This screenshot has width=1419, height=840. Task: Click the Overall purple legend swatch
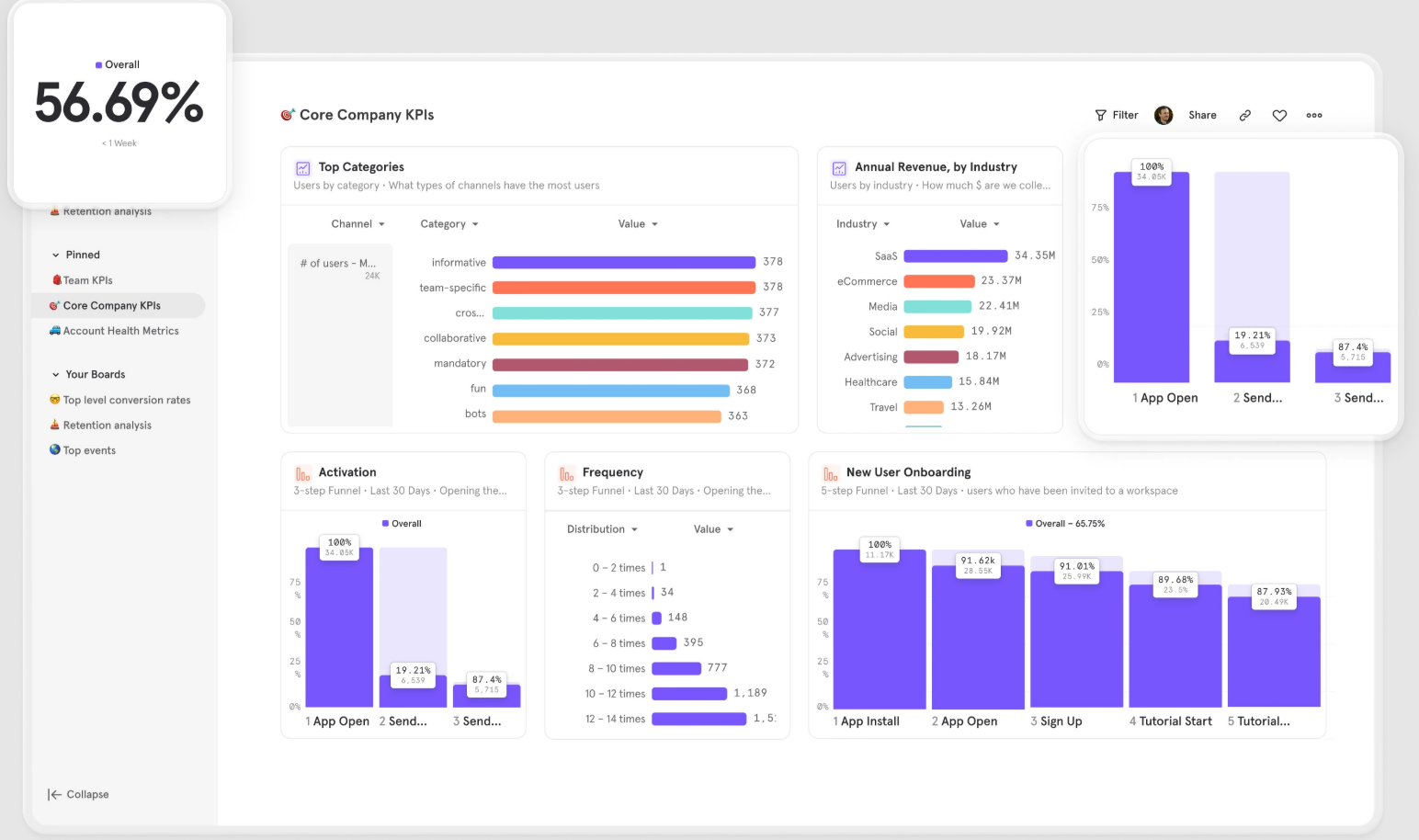[97, 64]
